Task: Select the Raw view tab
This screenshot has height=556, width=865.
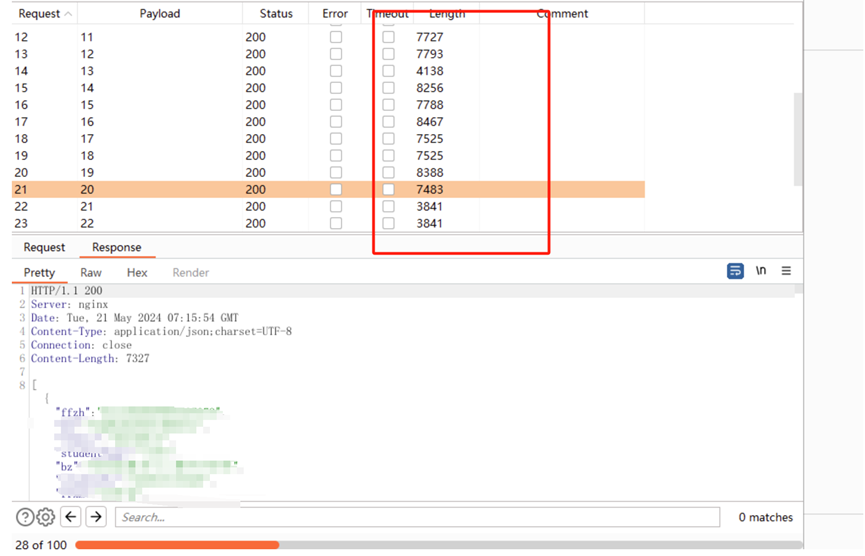Action: 90,272
